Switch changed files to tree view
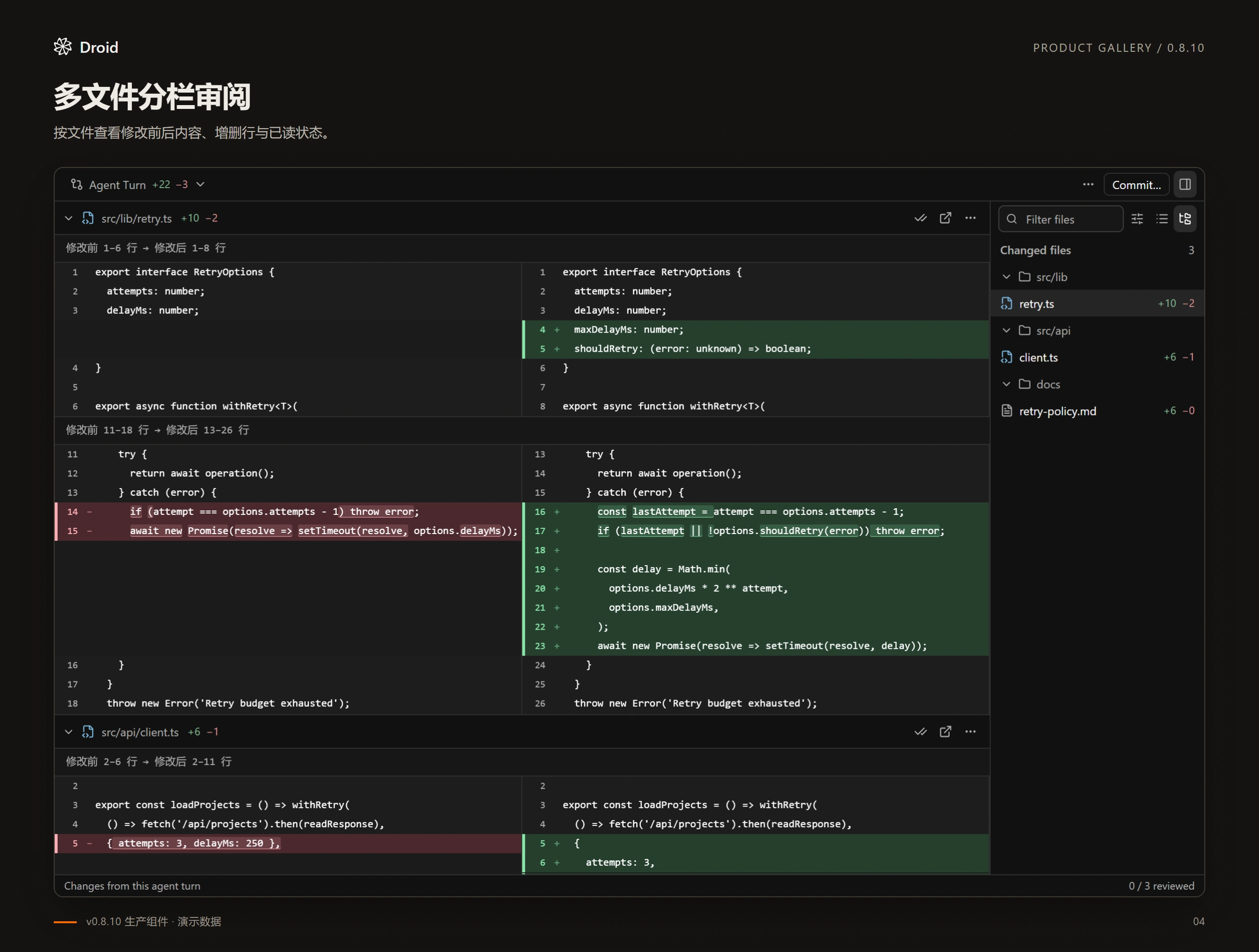The width and height of the screenshot is (1259, 952). point(1185,219)
